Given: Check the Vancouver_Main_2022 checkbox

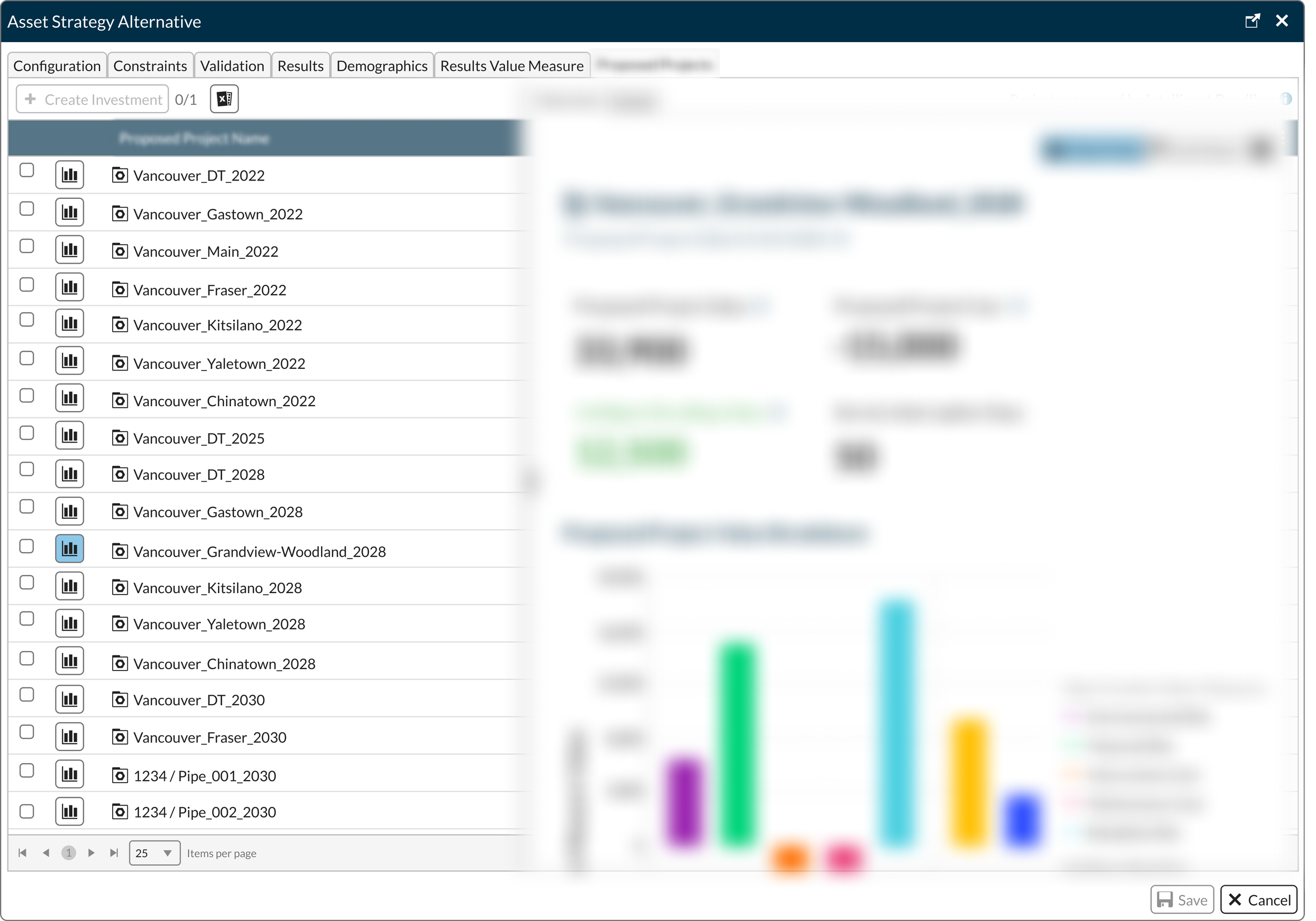Looking at the screenshot, I should 26,246.
